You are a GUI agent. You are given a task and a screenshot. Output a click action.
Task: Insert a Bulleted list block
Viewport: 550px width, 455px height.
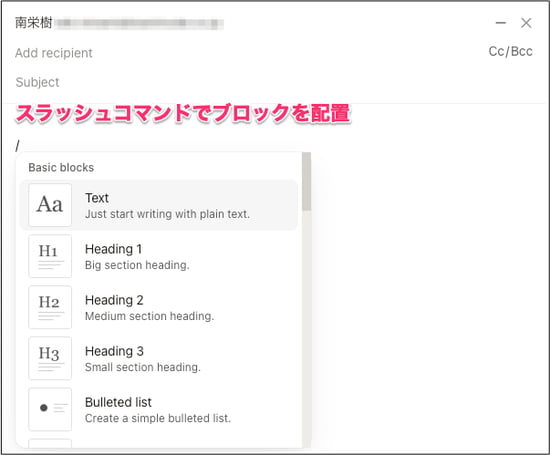pos(159,409)
